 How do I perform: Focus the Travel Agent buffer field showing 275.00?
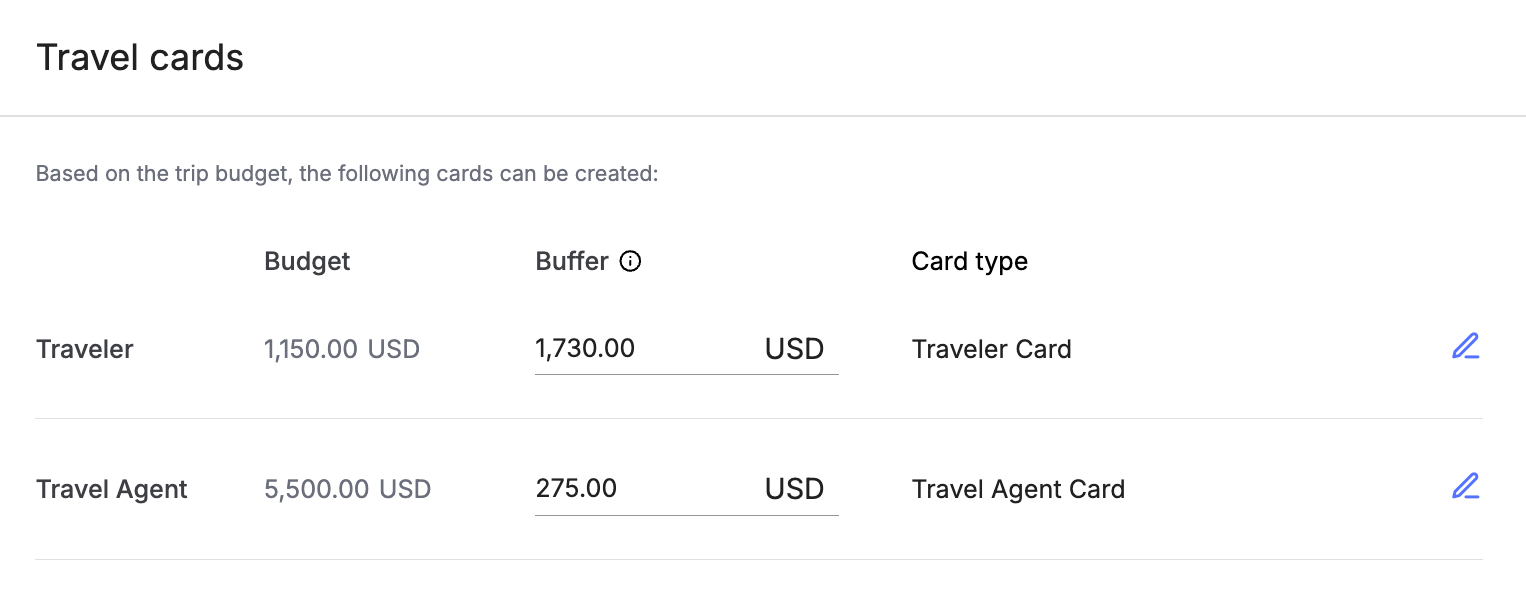click(686, 489)
